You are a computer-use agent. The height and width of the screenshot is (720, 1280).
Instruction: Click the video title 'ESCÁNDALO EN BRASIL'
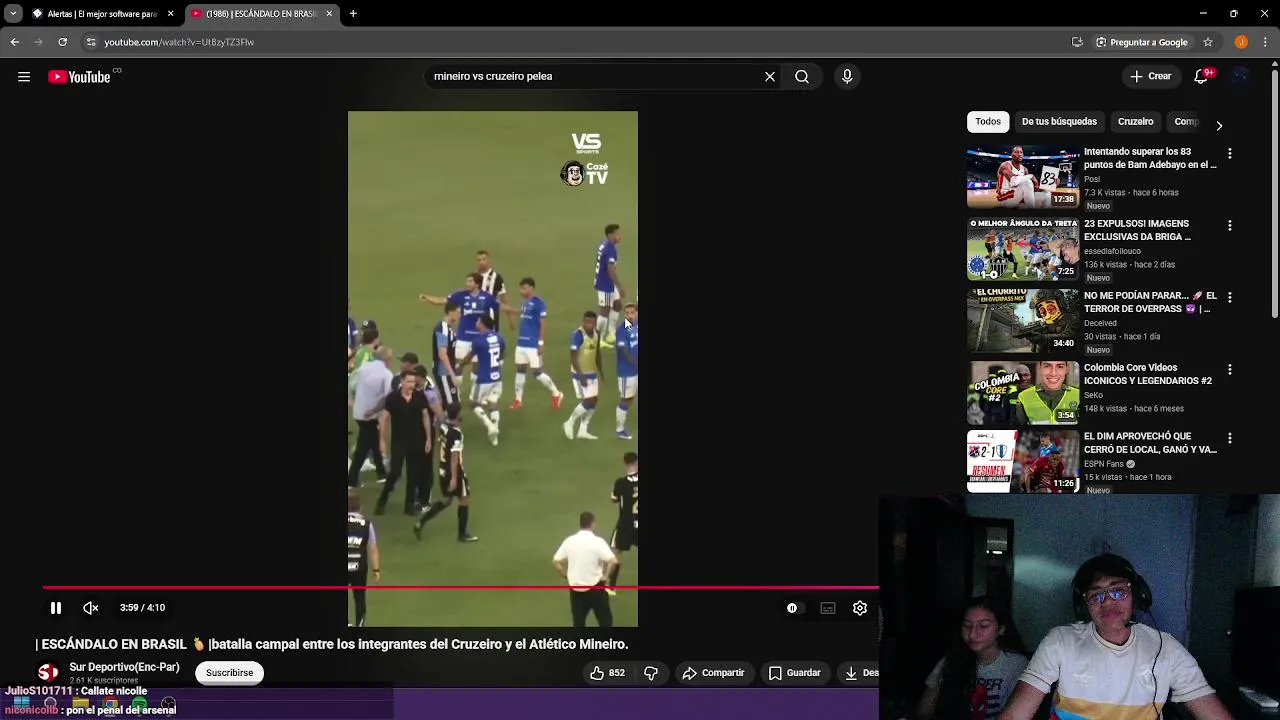tap(332, 644)
